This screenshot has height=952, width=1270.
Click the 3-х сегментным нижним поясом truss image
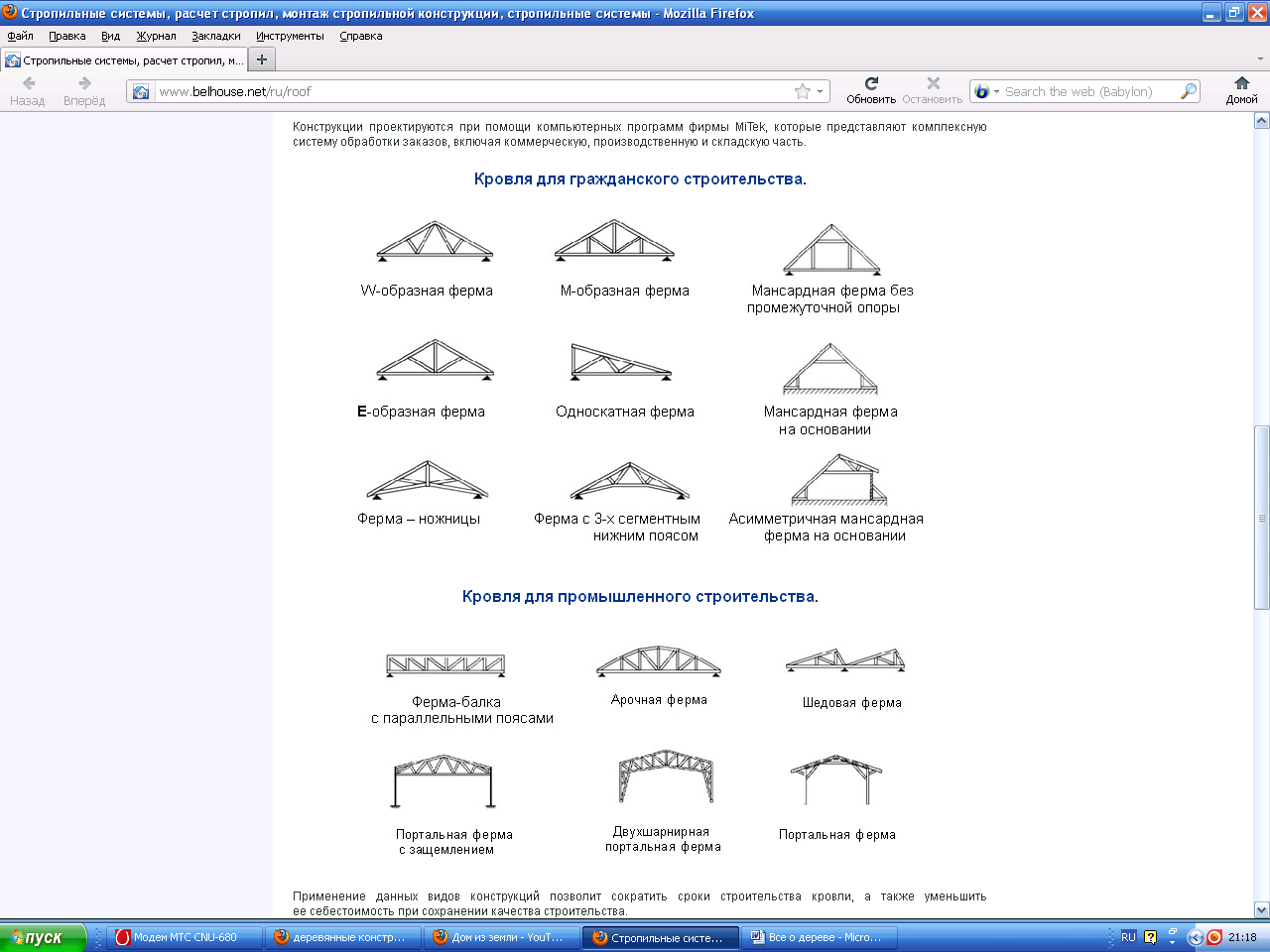click(x=629, y=482)
